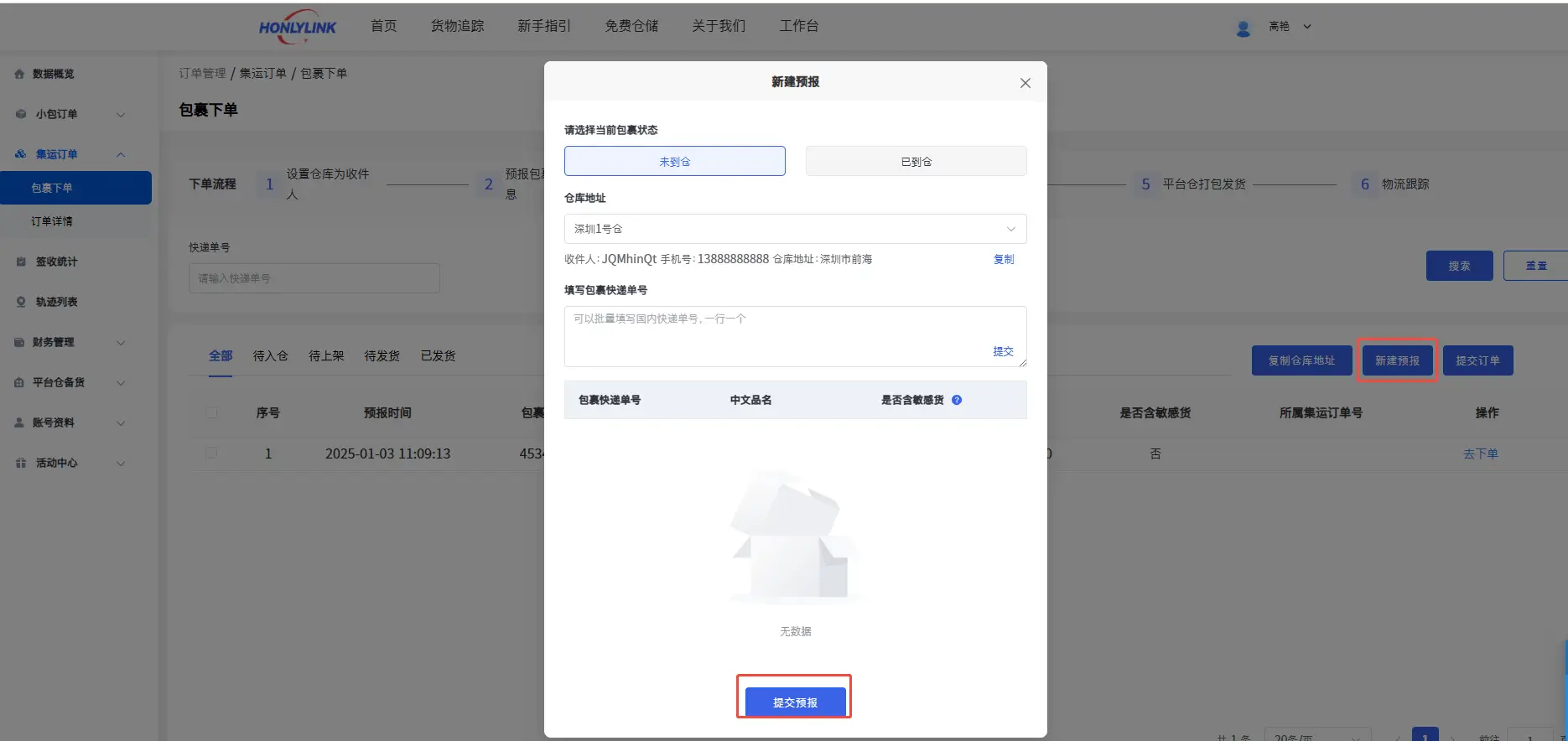Click the tracking numbers text area

(780, 335)
